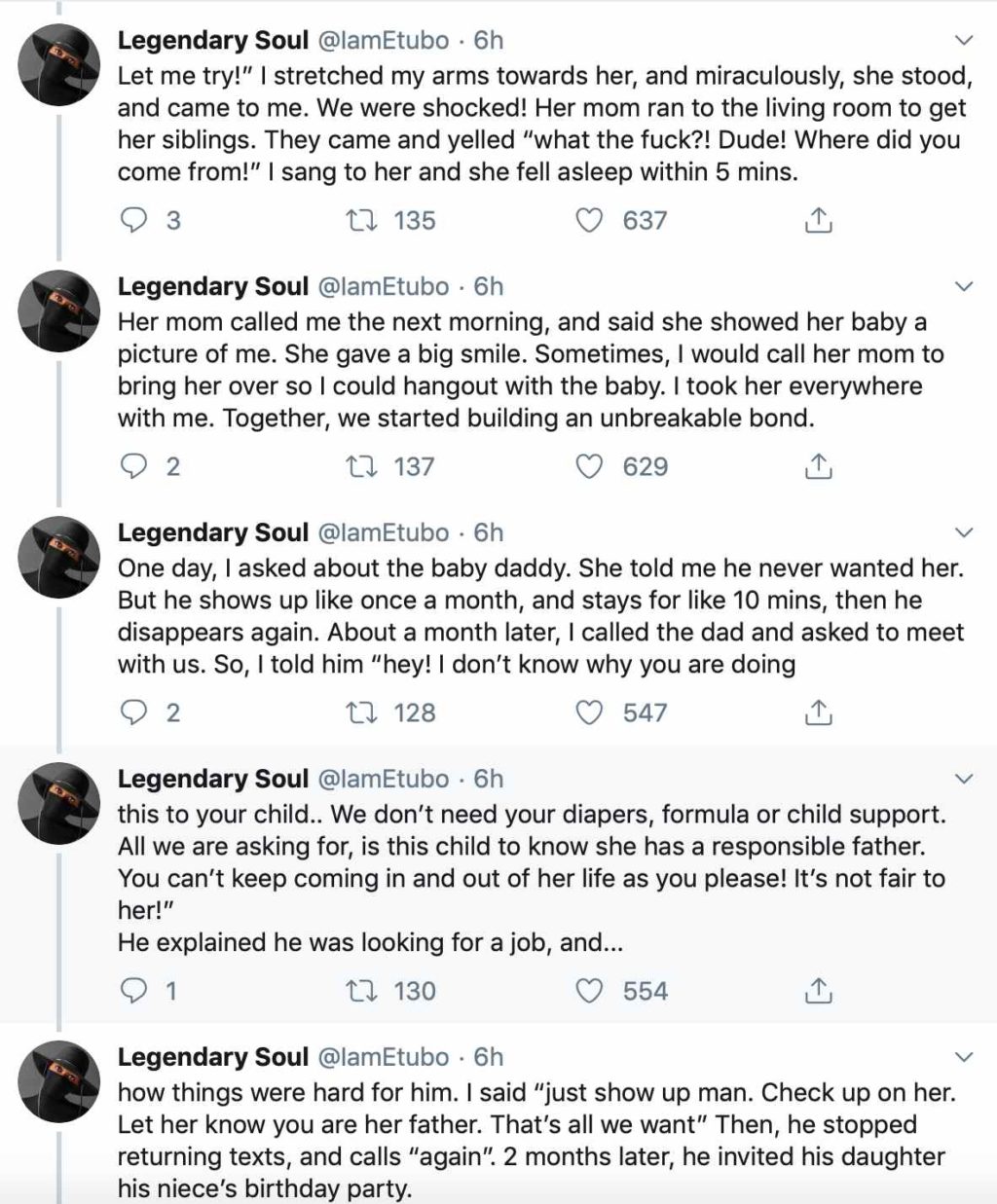Image resolution: width=997 pixels, height=1204 pixels.
Task: Like the tweet with 547 likes
Action: (589, 713)
